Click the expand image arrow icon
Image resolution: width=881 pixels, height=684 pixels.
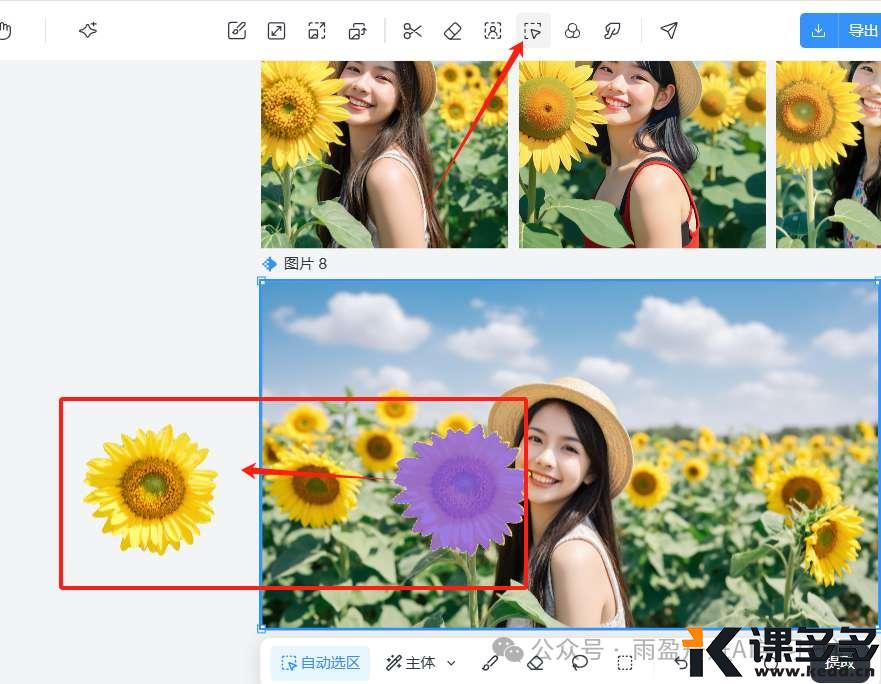point(277,31)
